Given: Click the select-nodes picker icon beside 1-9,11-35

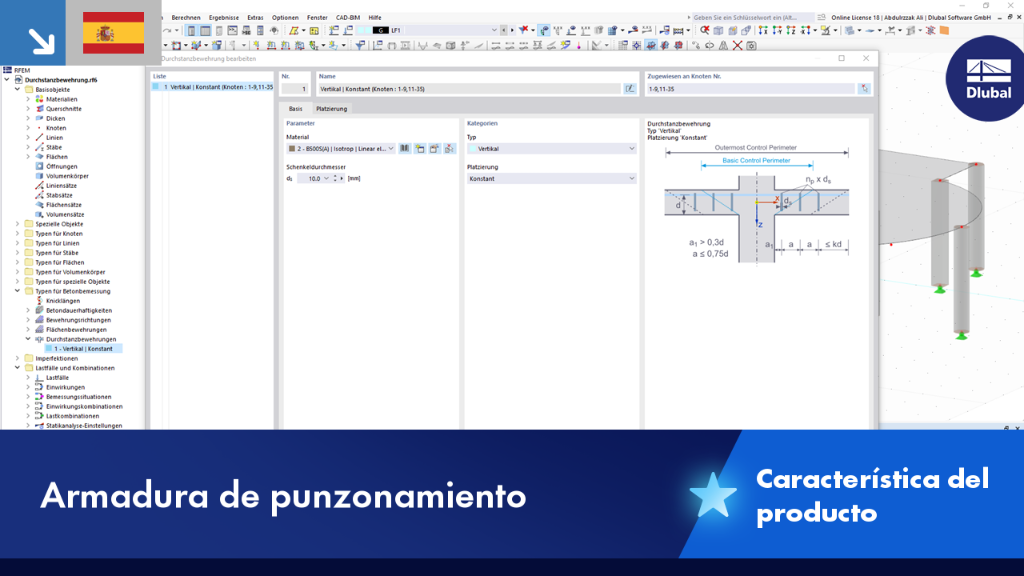Looking at the screenshot, I should coord(864,89).
